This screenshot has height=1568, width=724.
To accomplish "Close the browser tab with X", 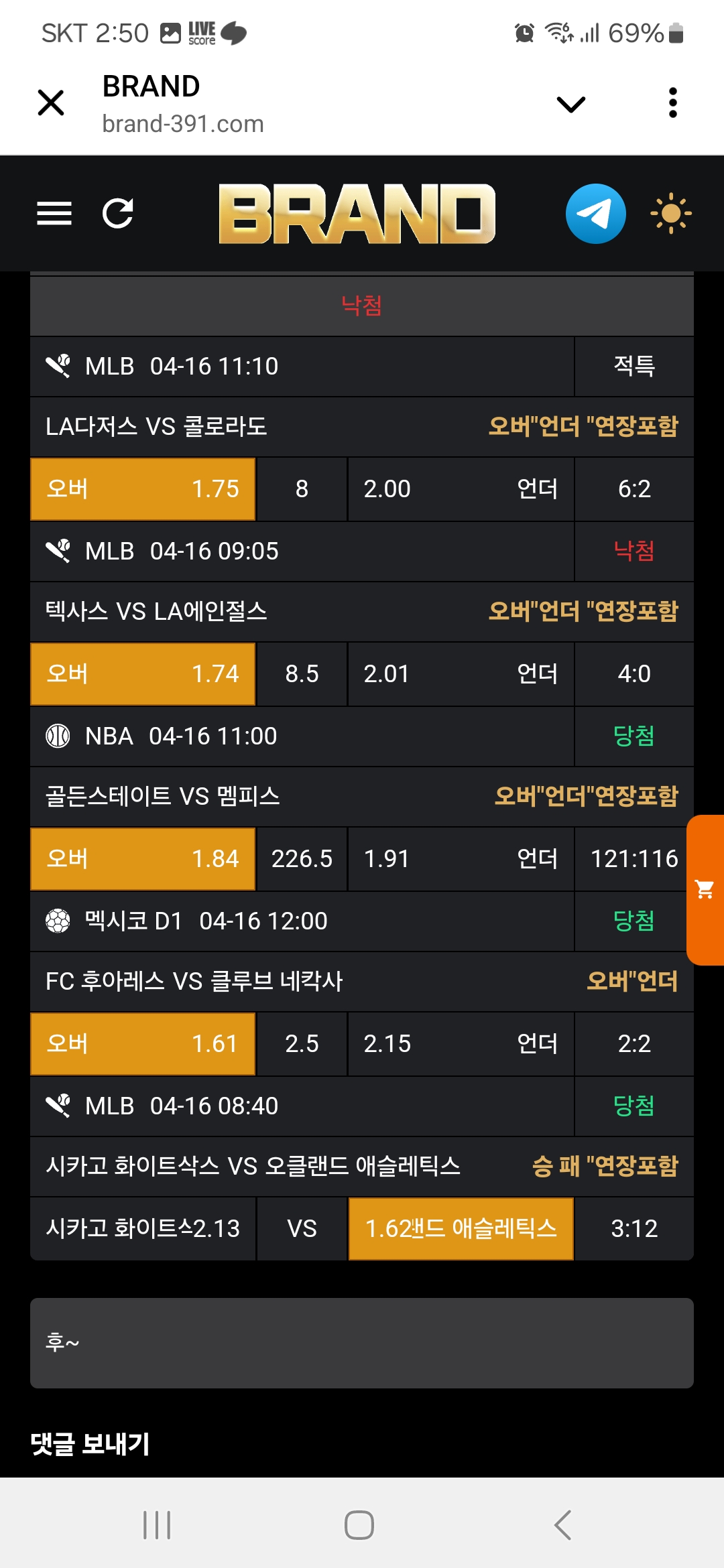I will click(51, 103).
